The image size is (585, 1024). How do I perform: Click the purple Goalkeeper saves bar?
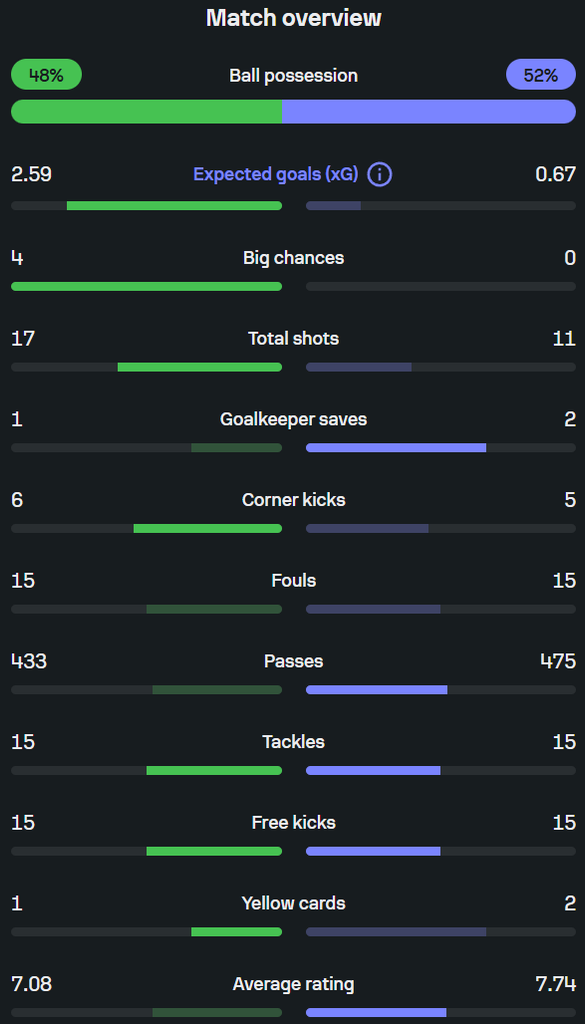pyautogui.click(x=396, y=448)
